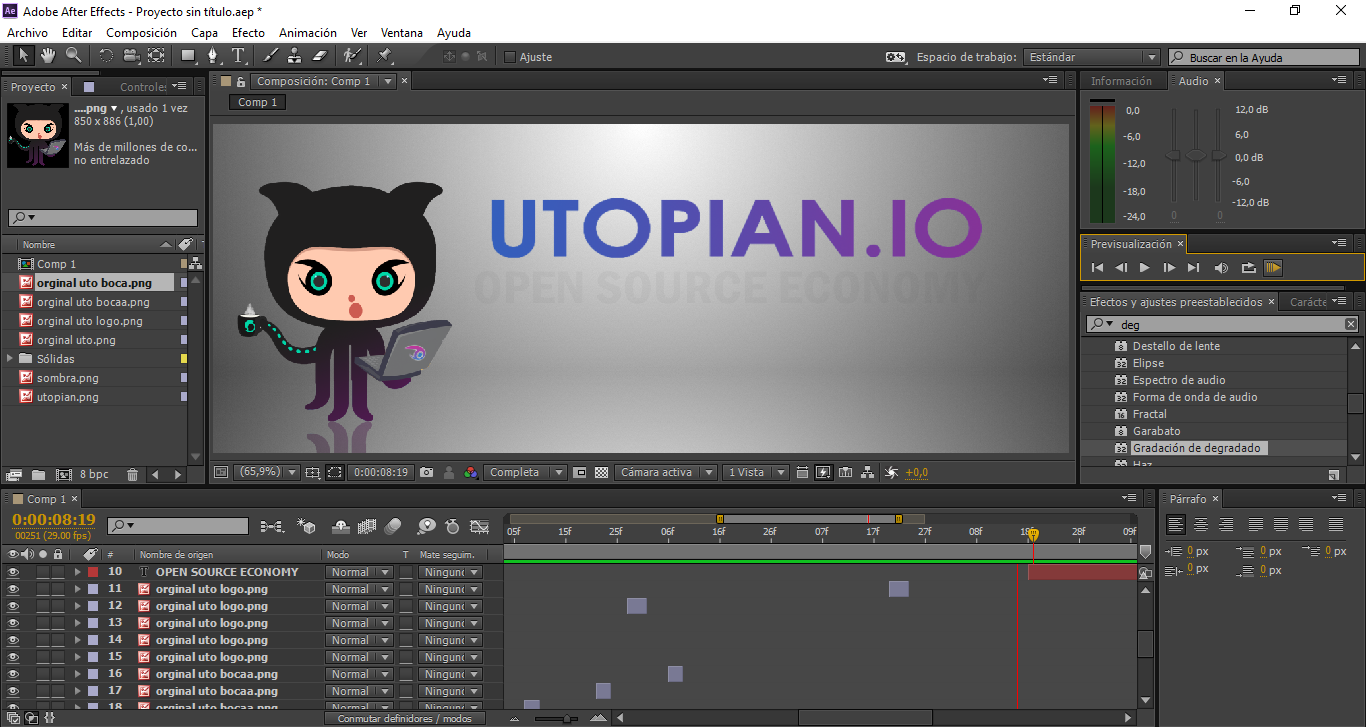Screen dimensions: 1366x727
Task: Open the Cámara activa dropdown
Action: pos(666,472)
